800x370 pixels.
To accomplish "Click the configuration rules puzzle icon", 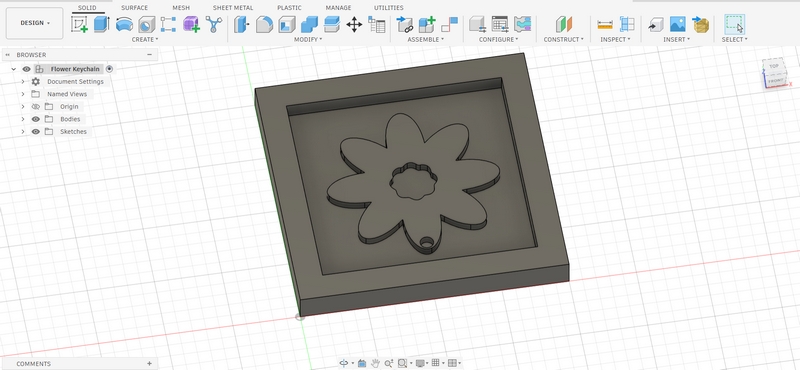I will [522, 24].
